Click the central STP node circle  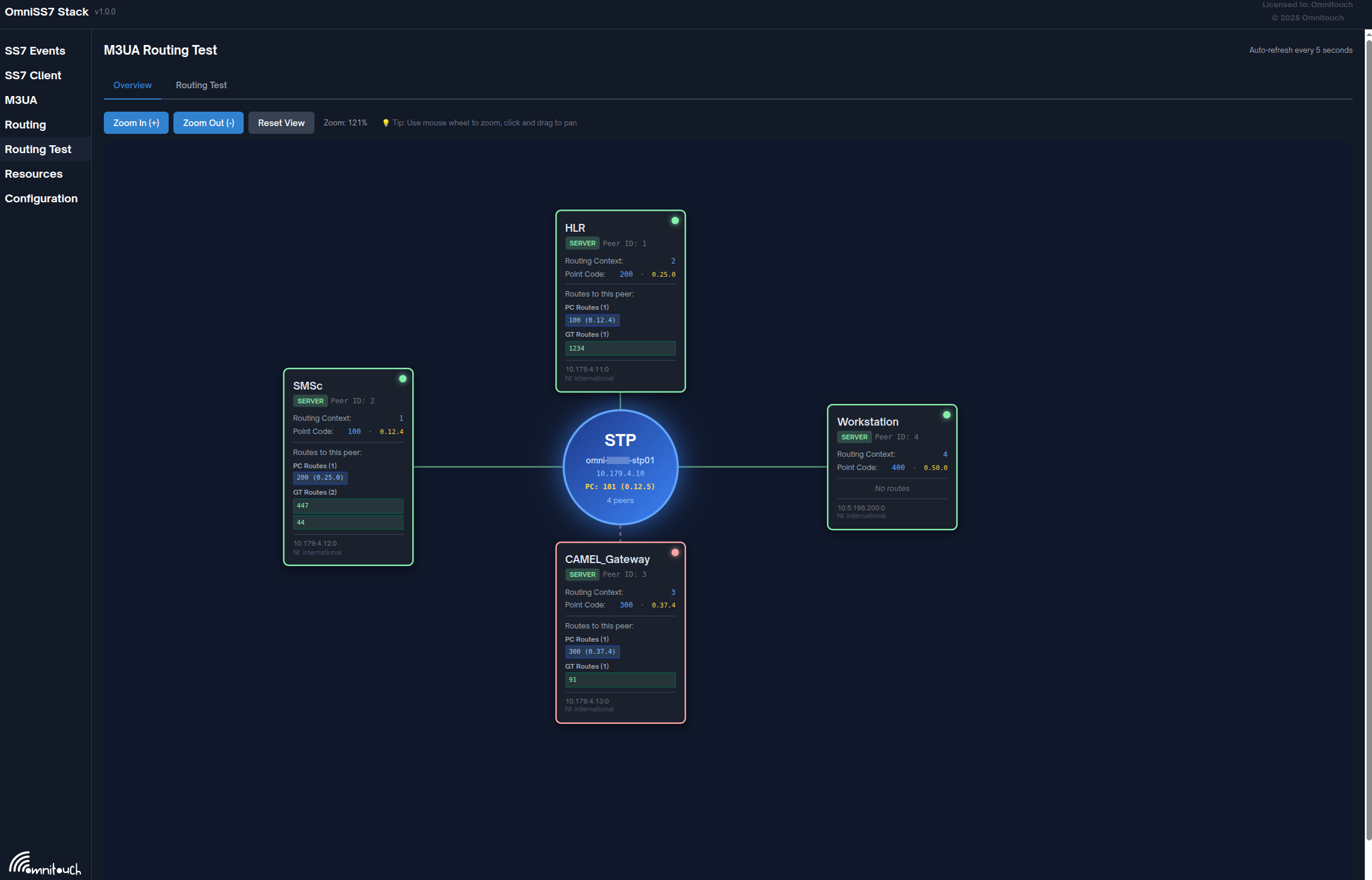[620, 466]
